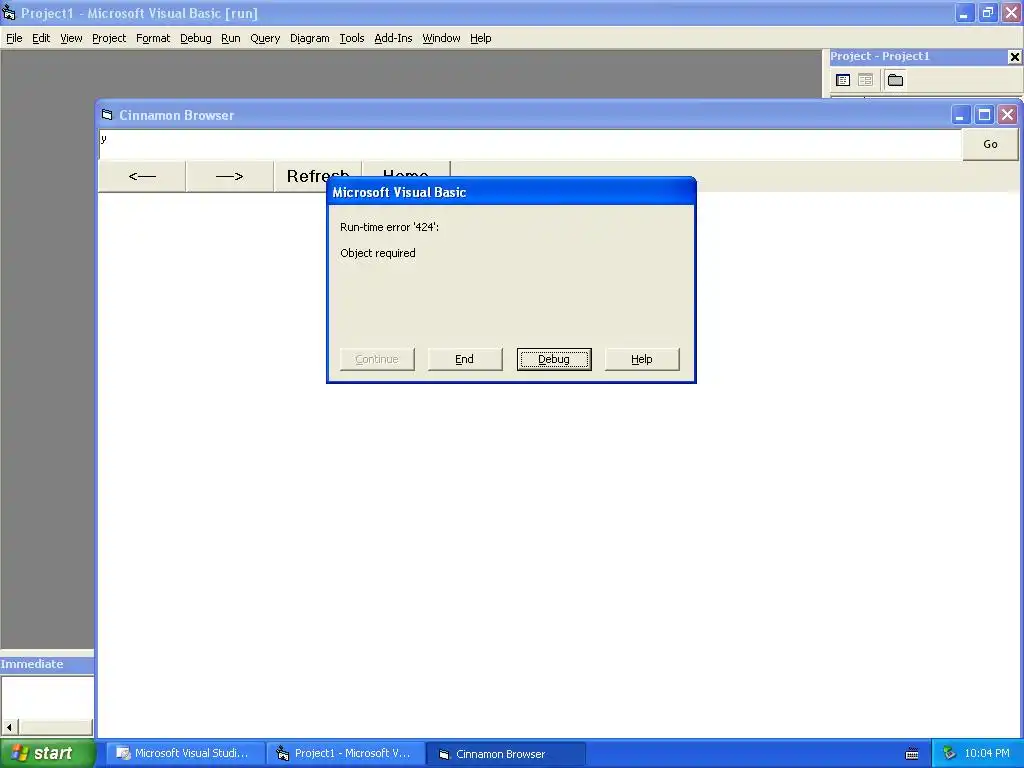Click the Cinnamon Browser window icon
The image size is (1024, 768).
(x=107, y=115)
